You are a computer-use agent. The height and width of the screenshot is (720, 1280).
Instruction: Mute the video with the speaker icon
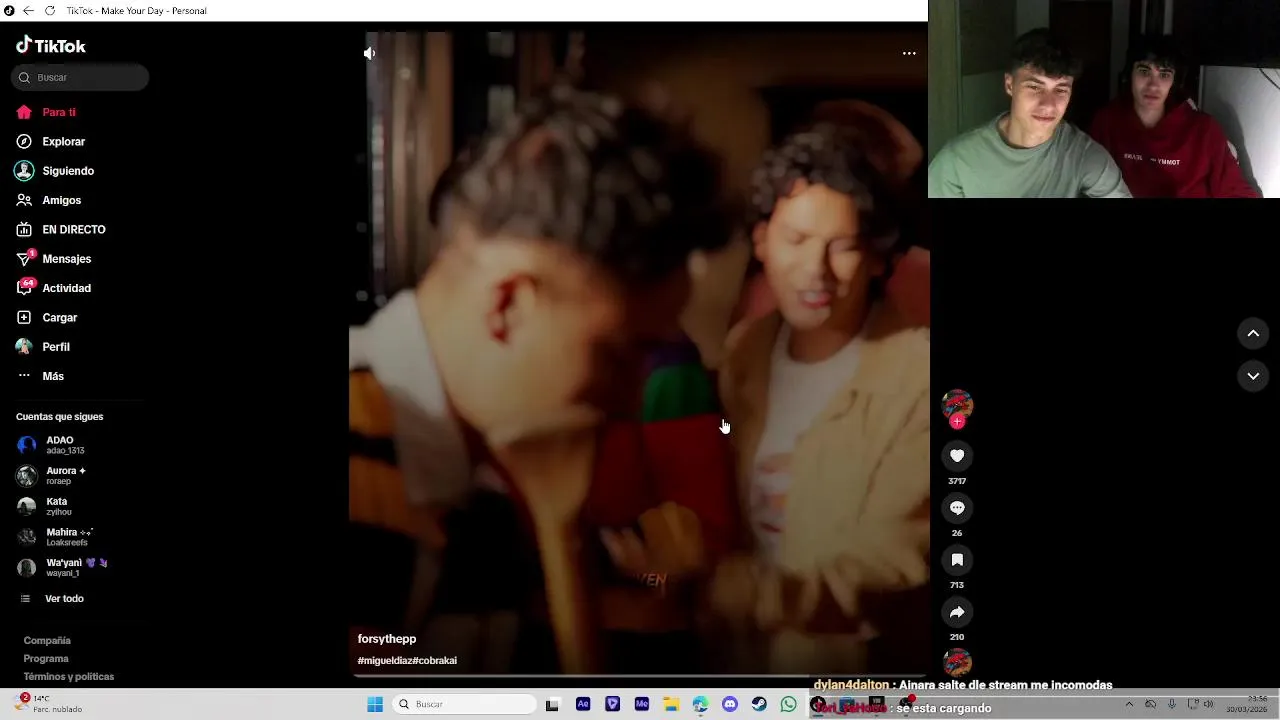pyautogui.click(x=369, y=53)
